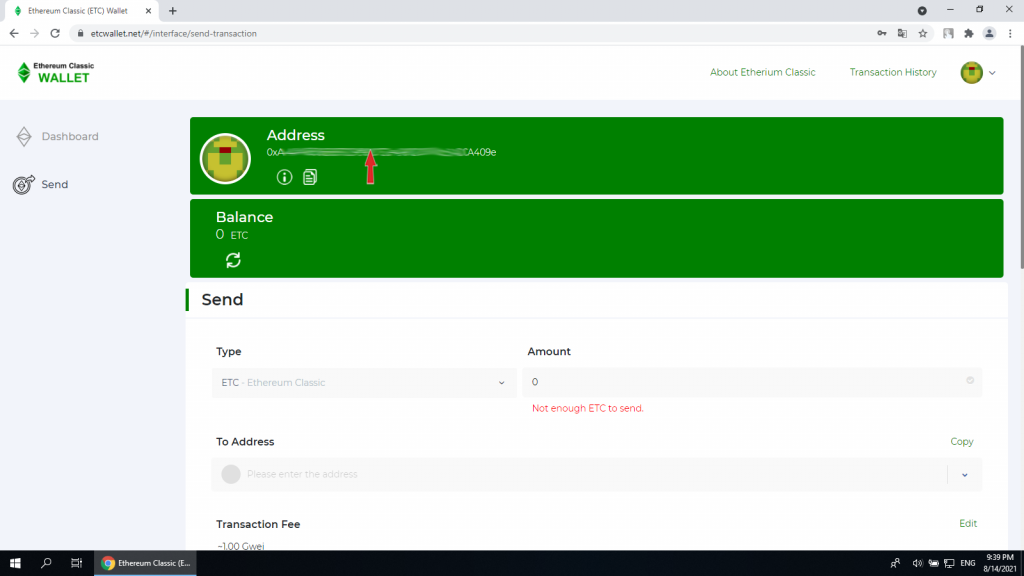Viewport: 1024px width, 576px height.
Task: Click the Amount input field
Action: [740, 383]
